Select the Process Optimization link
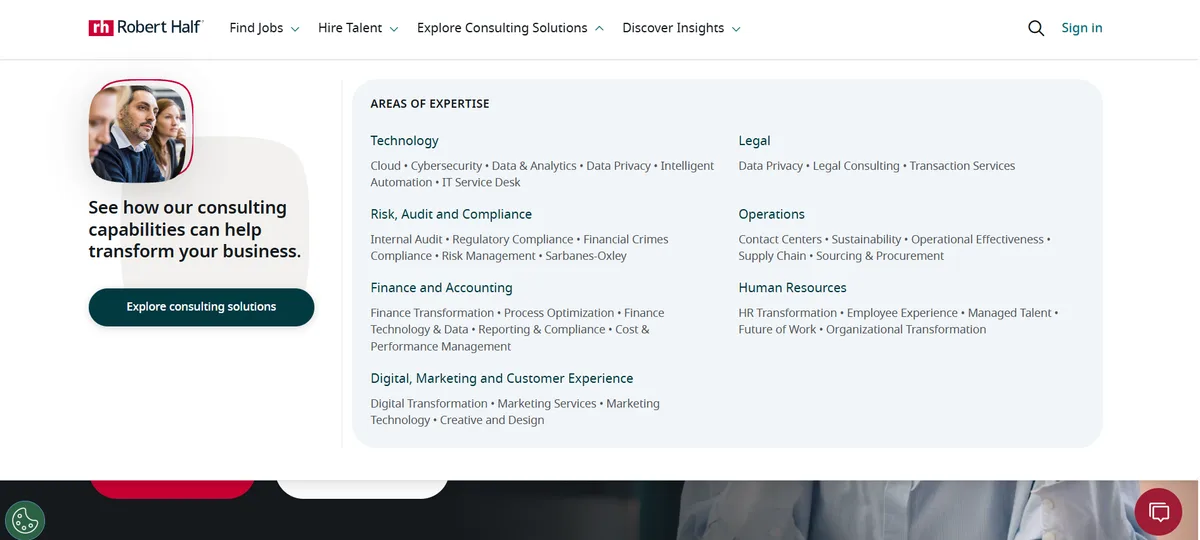1200x540 pixels. (559, 313)
